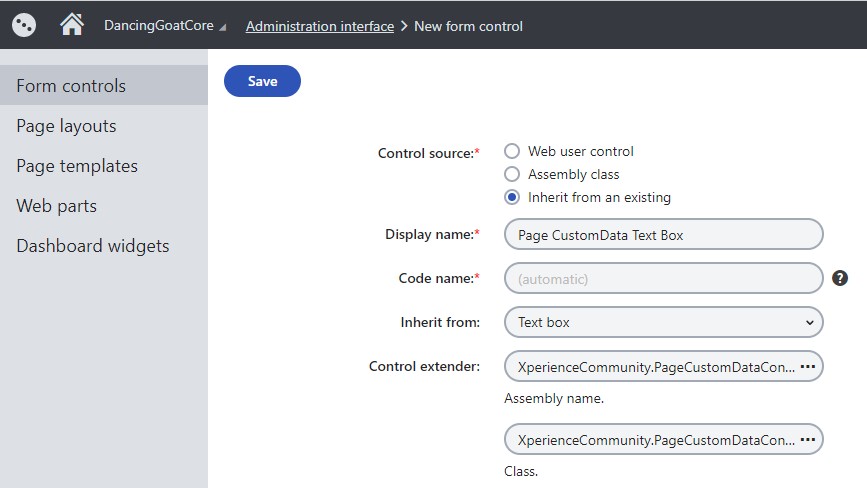Open assembly name selector ellipsis
Viewport: 867px width, 488px height.
click(808, 367)
